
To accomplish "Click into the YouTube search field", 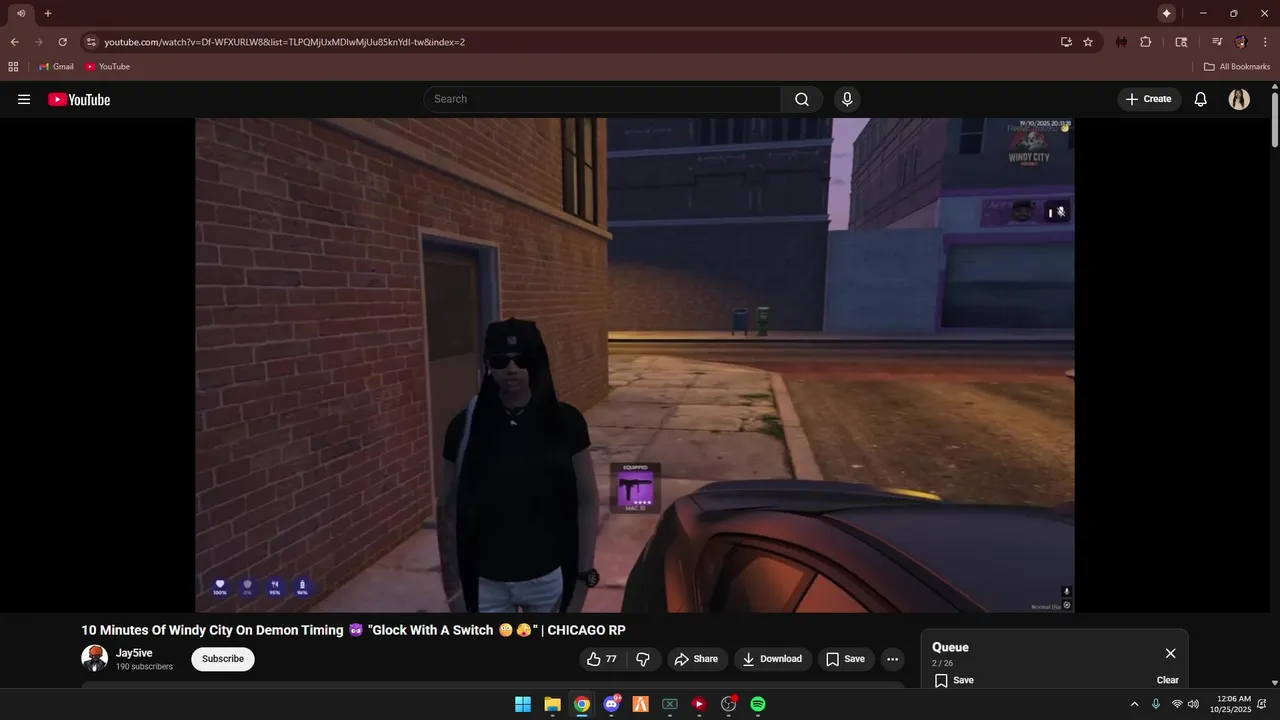I will 603,99.
